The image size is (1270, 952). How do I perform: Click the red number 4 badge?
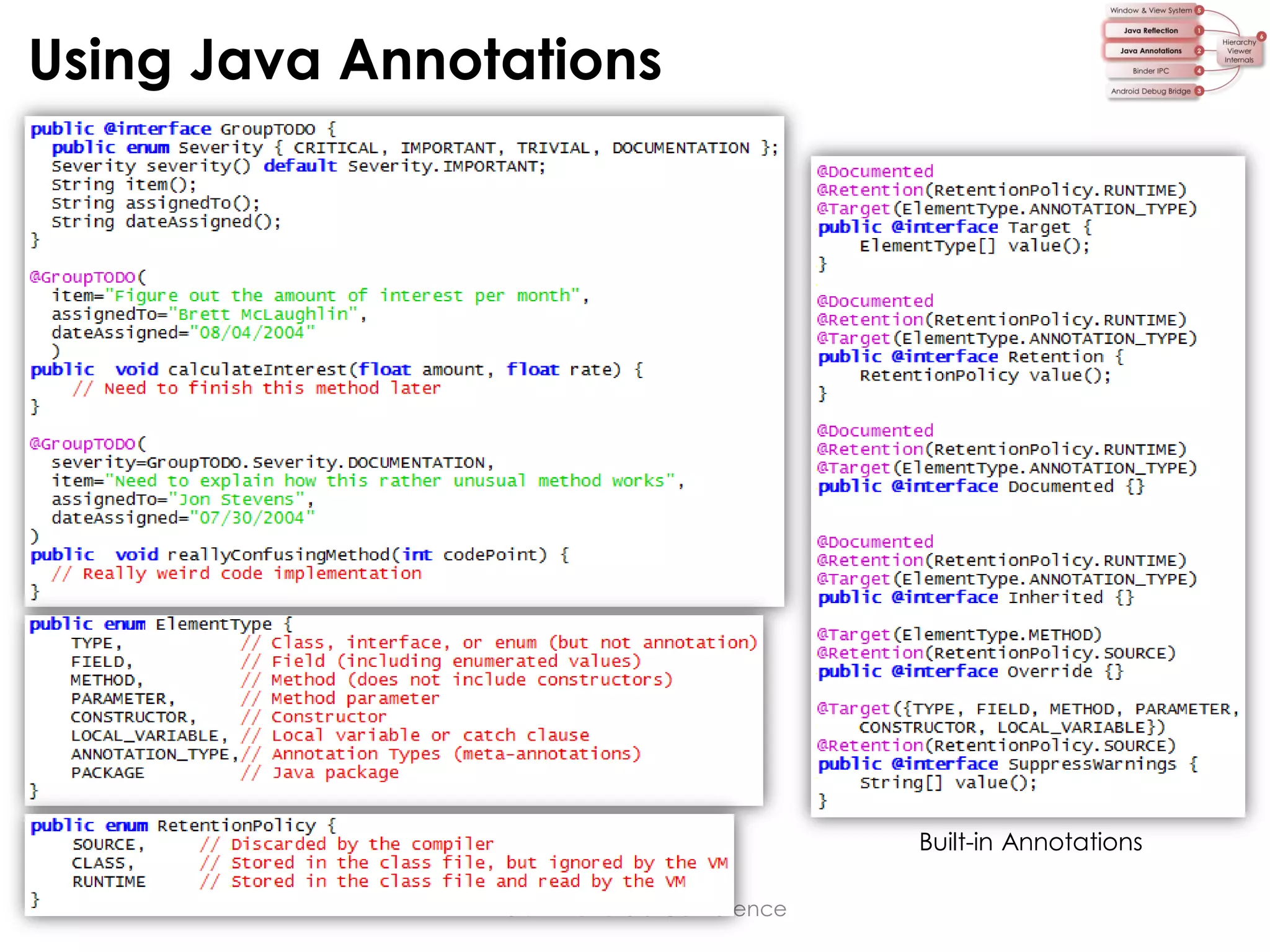click(1199, 71)
